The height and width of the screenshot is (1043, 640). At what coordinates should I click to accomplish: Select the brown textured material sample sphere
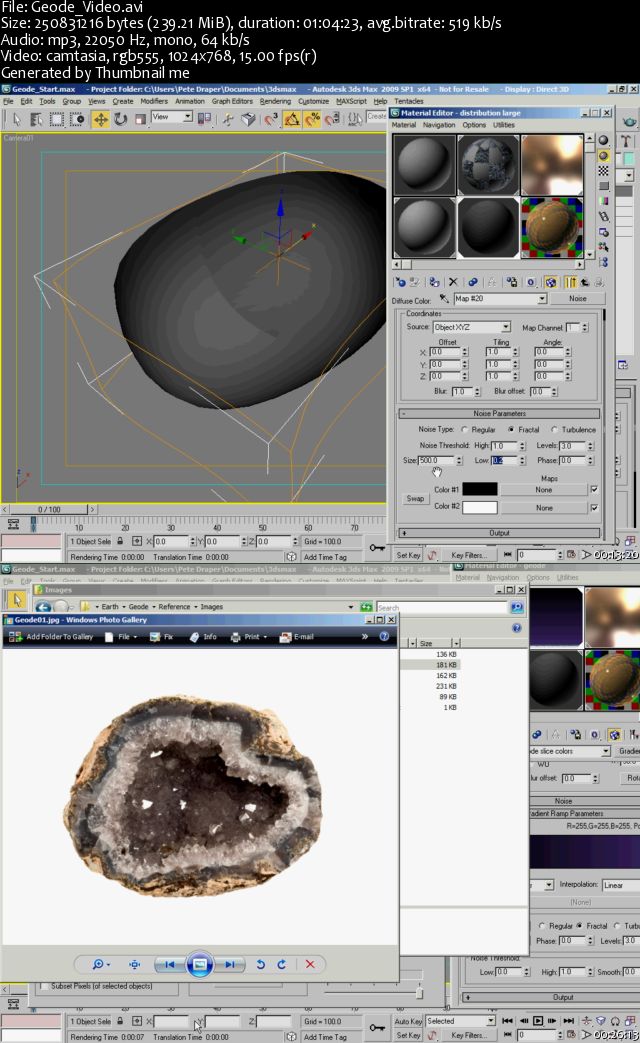552,227
